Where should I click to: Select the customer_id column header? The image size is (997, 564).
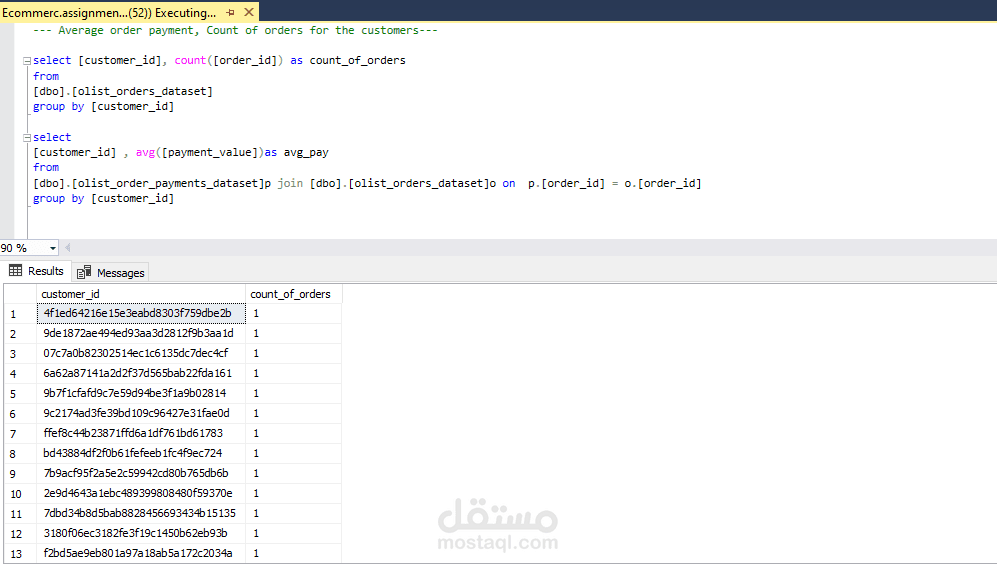[141, 294]
